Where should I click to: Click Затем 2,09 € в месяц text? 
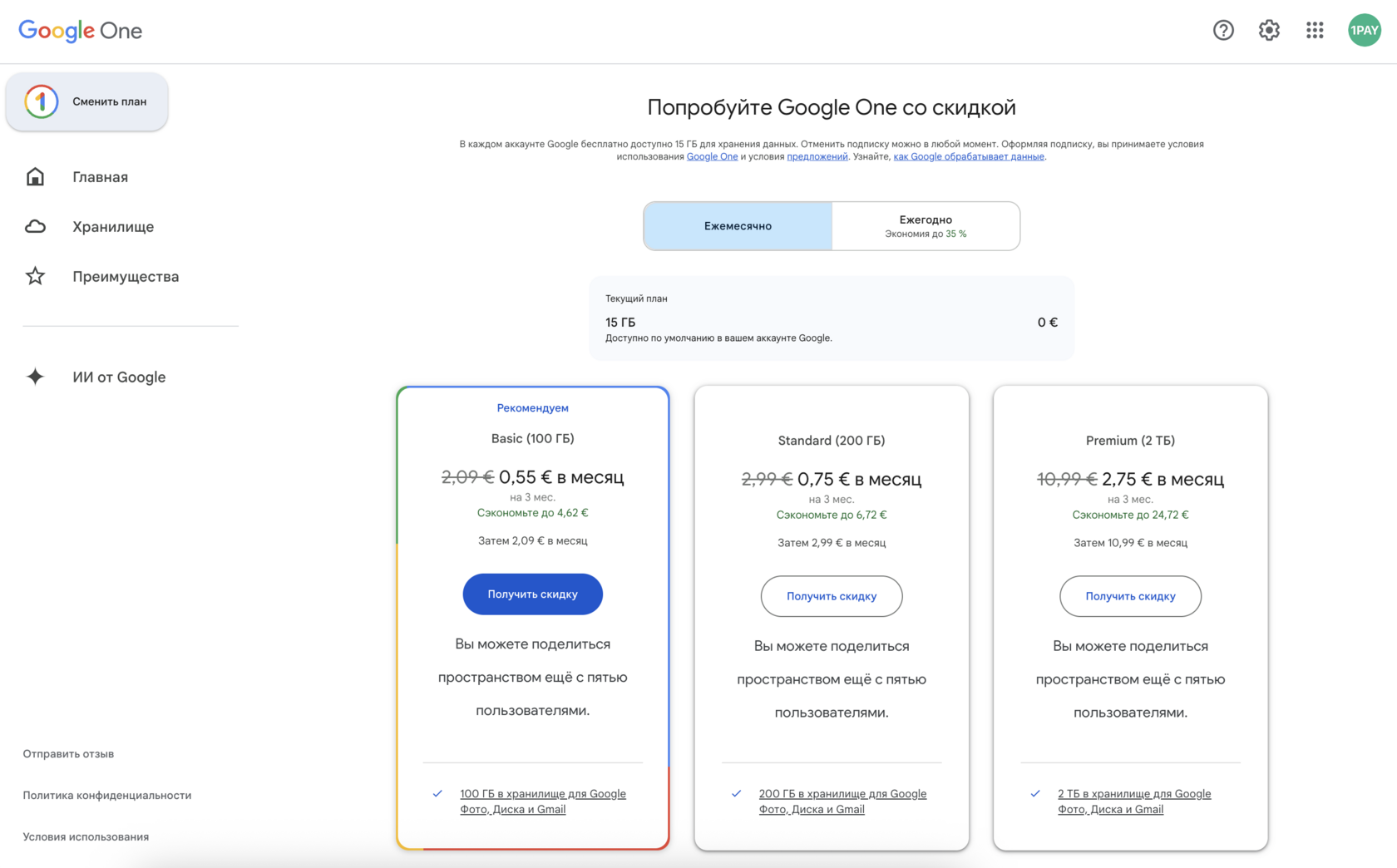coord(533,541)
